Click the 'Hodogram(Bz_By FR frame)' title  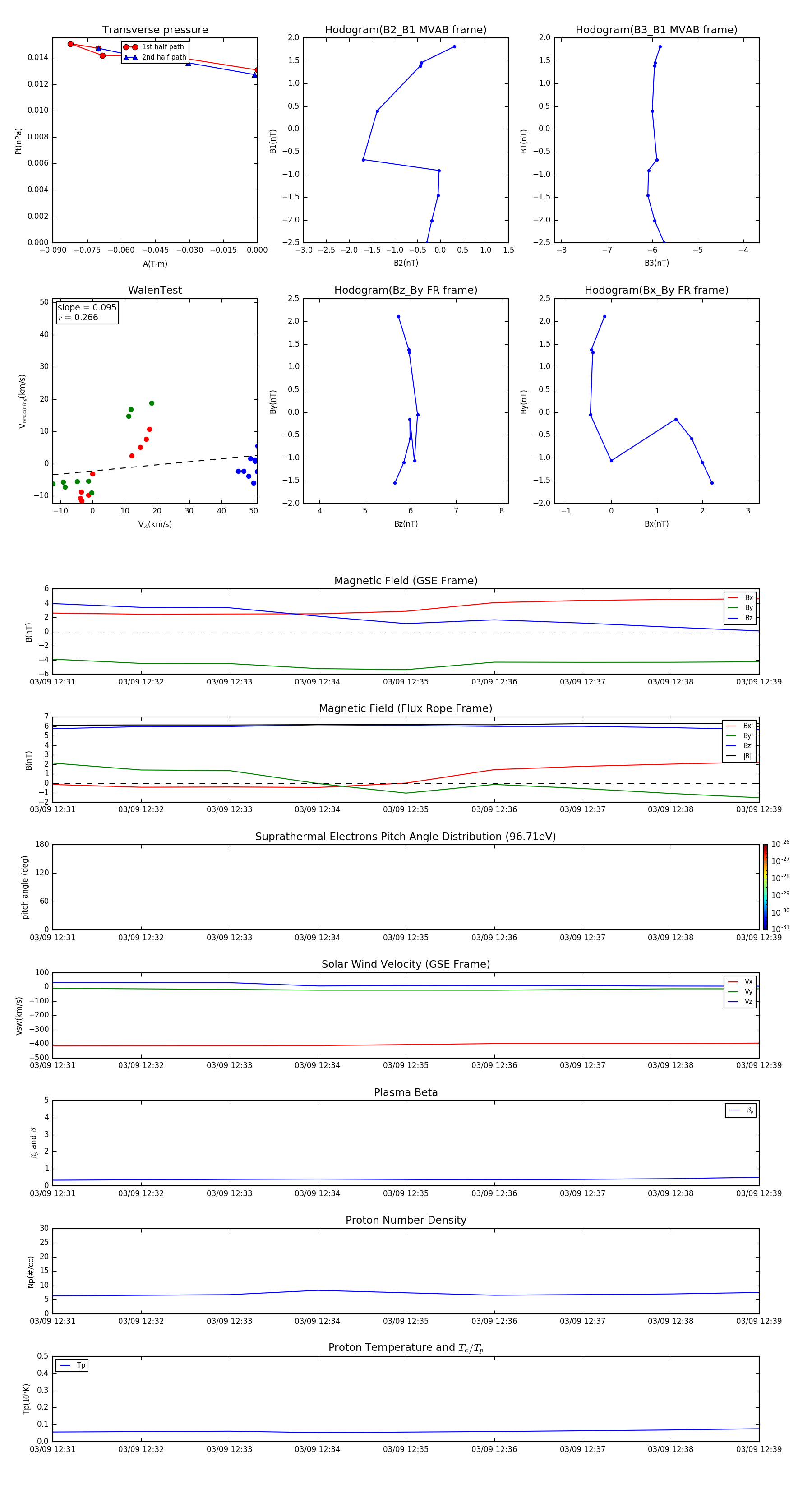pyautogui.click(x=406, y=290)
